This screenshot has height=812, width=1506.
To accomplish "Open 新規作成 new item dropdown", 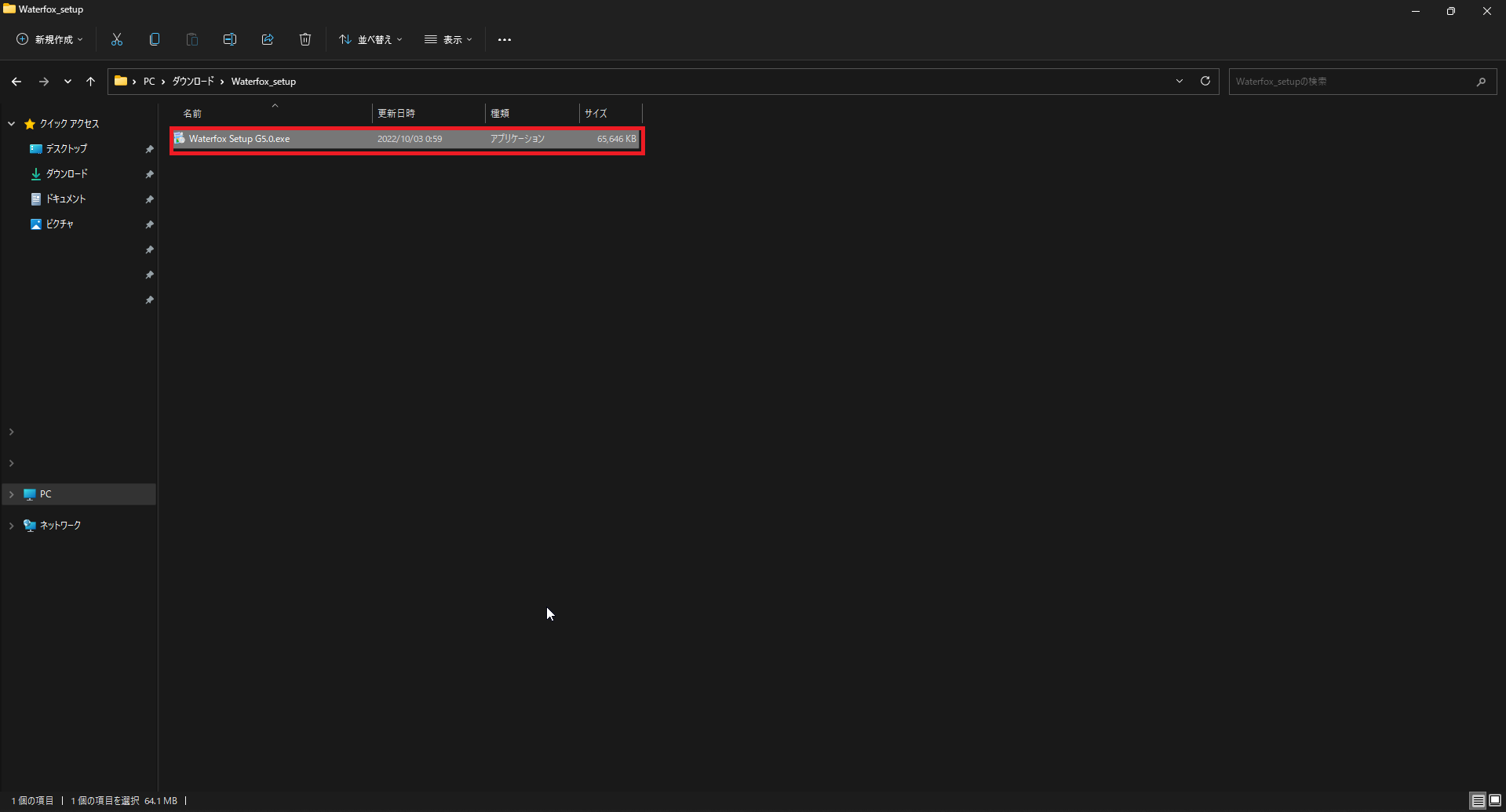I will pyautogui.click(x=49, y=39).
